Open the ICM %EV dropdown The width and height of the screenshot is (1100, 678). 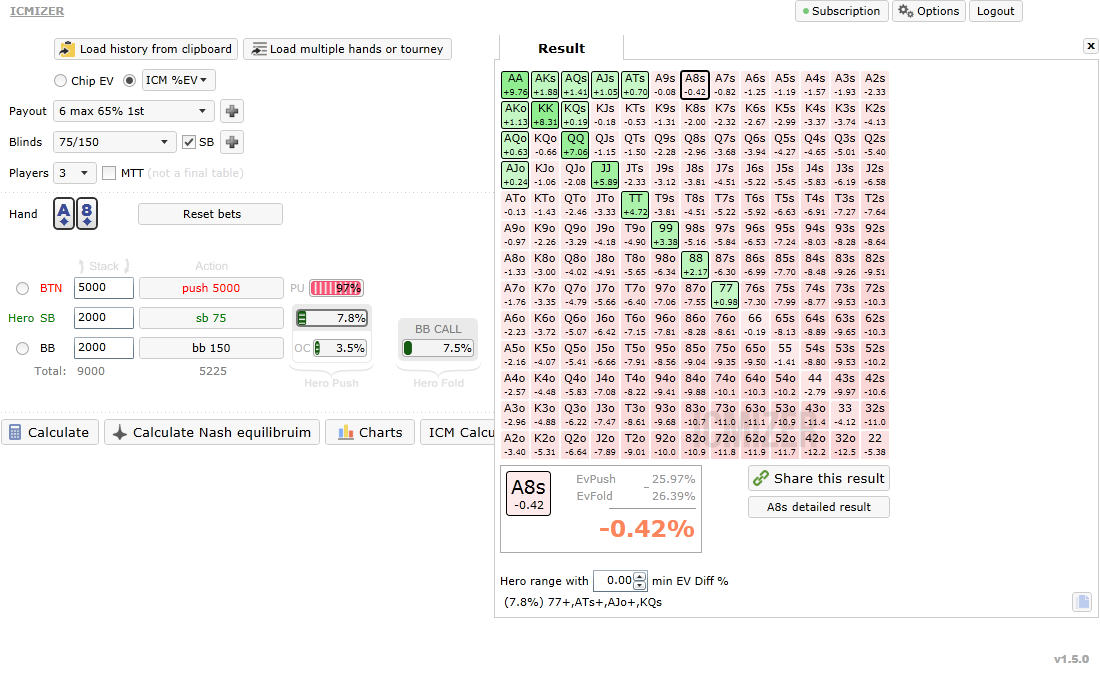tap(178, 80)
